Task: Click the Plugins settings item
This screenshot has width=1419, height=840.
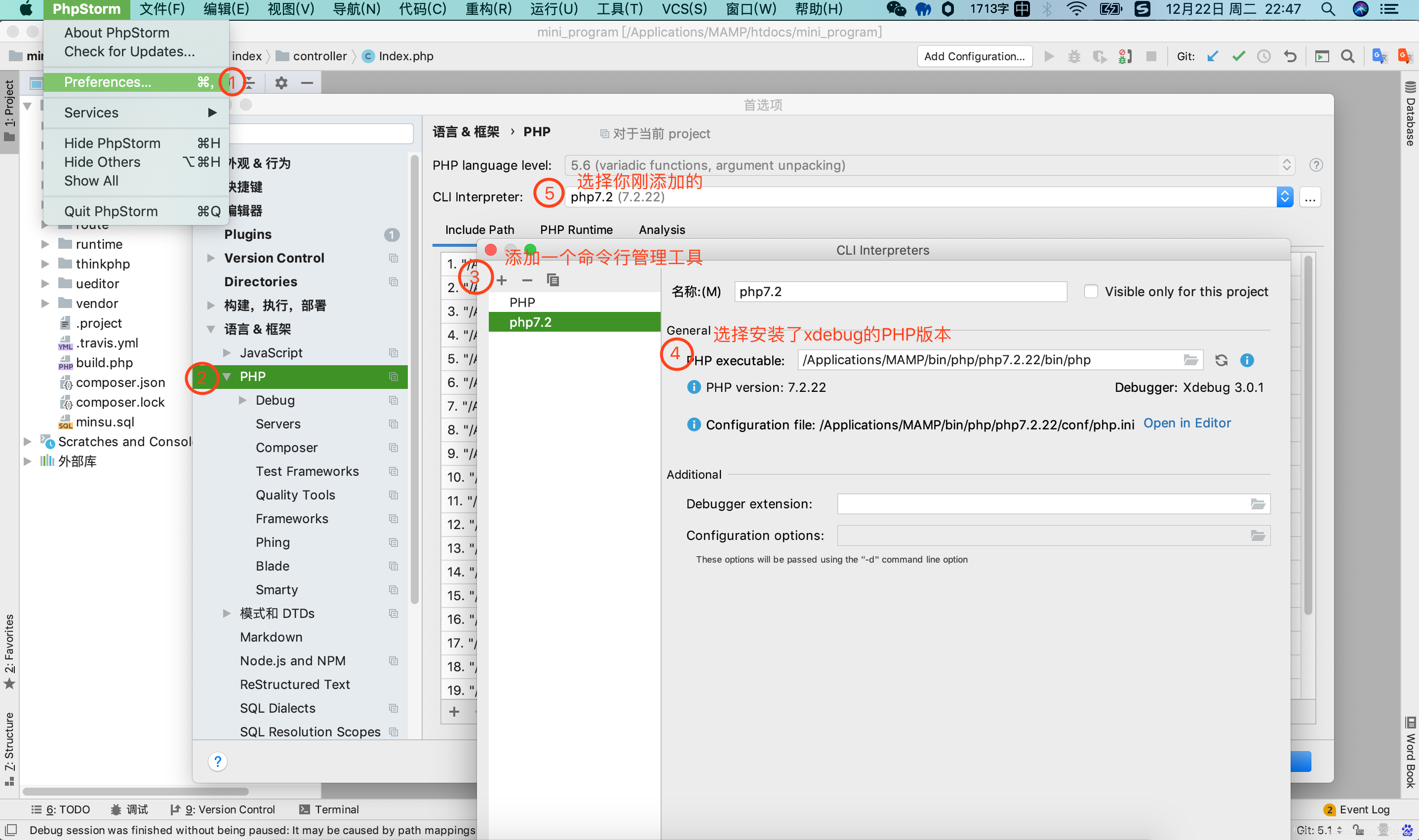Action: click(x=247, y=234)
